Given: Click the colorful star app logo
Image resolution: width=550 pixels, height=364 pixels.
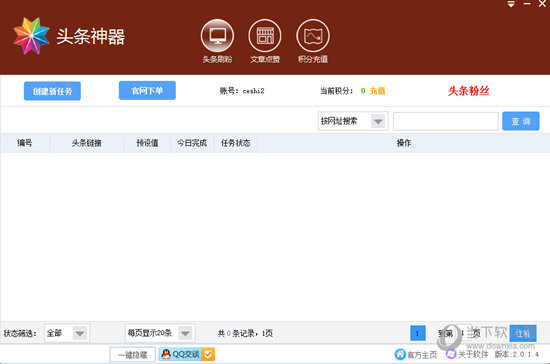Looking at the screenshot, I should (32, 36).
